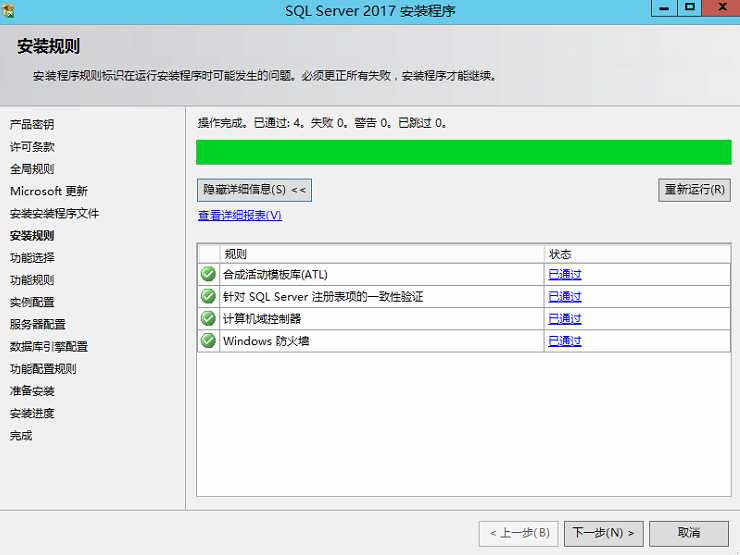Select 数据库引擎配置 step in sidebar

[49, 346]
